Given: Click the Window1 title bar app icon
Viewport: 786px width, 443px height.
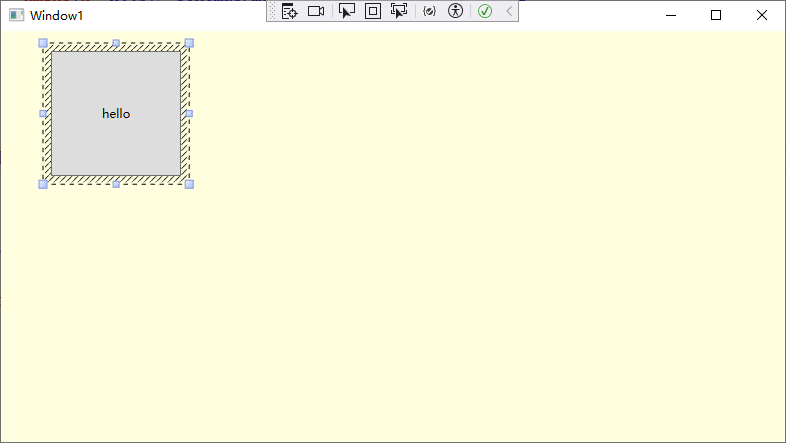Looking at the screenshot, I should click(17, 15).
